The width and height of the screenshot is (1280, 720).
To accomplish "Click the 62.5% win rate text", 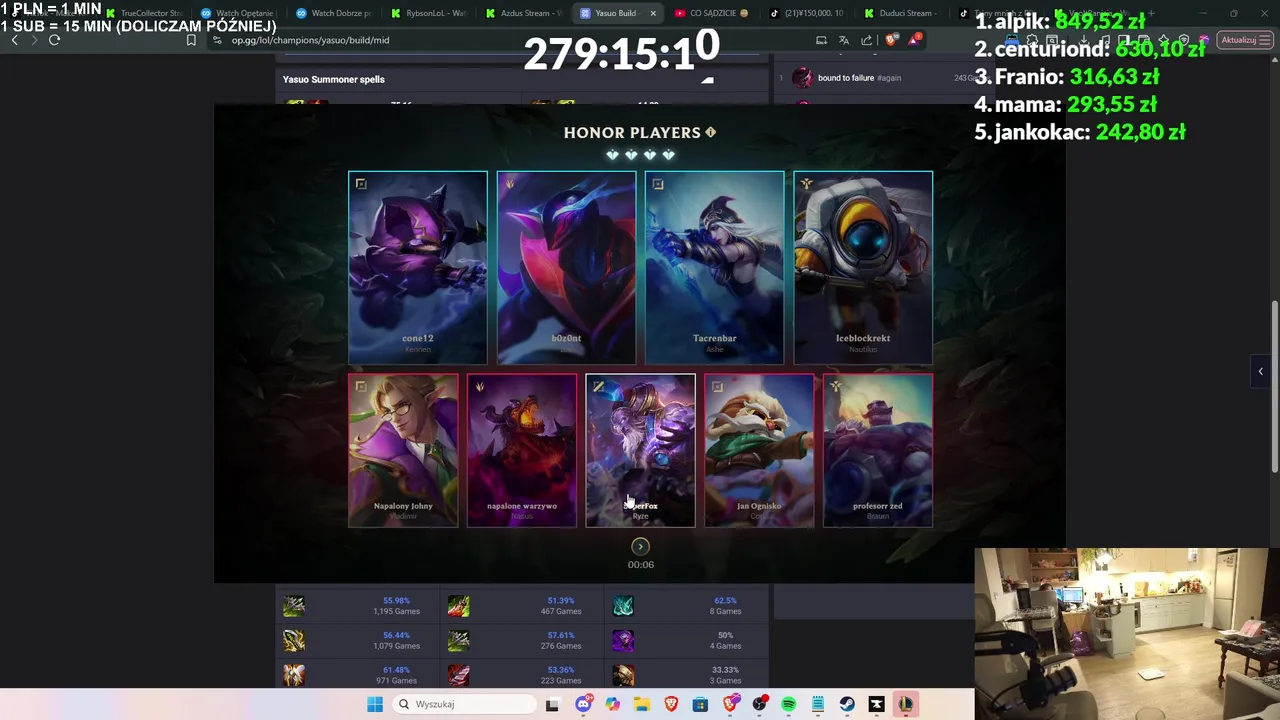I will (725, 600).
